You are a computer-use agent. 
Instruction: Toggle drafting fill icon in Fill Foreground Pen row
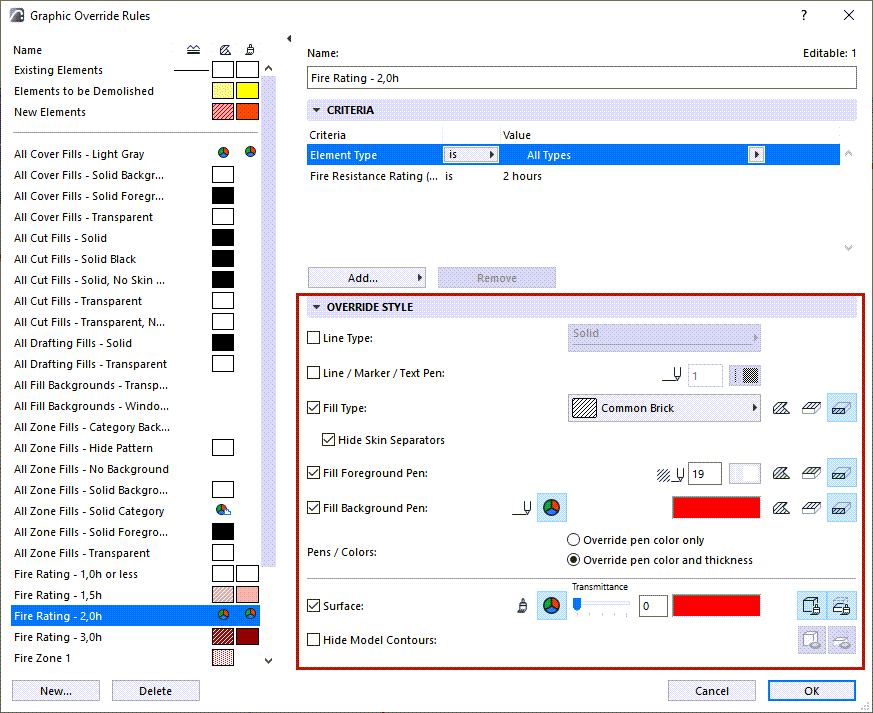tap(841, 473)
